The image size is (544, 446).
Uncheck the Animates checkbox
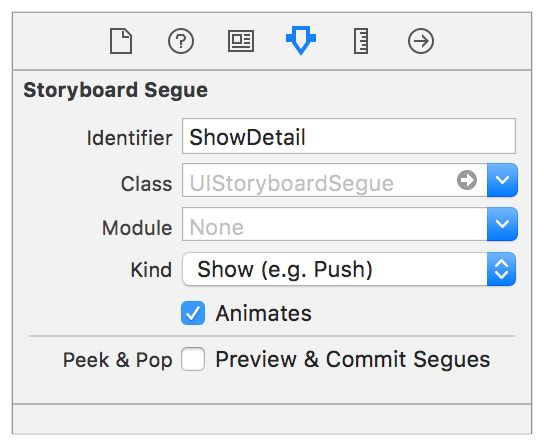point(193,313)
